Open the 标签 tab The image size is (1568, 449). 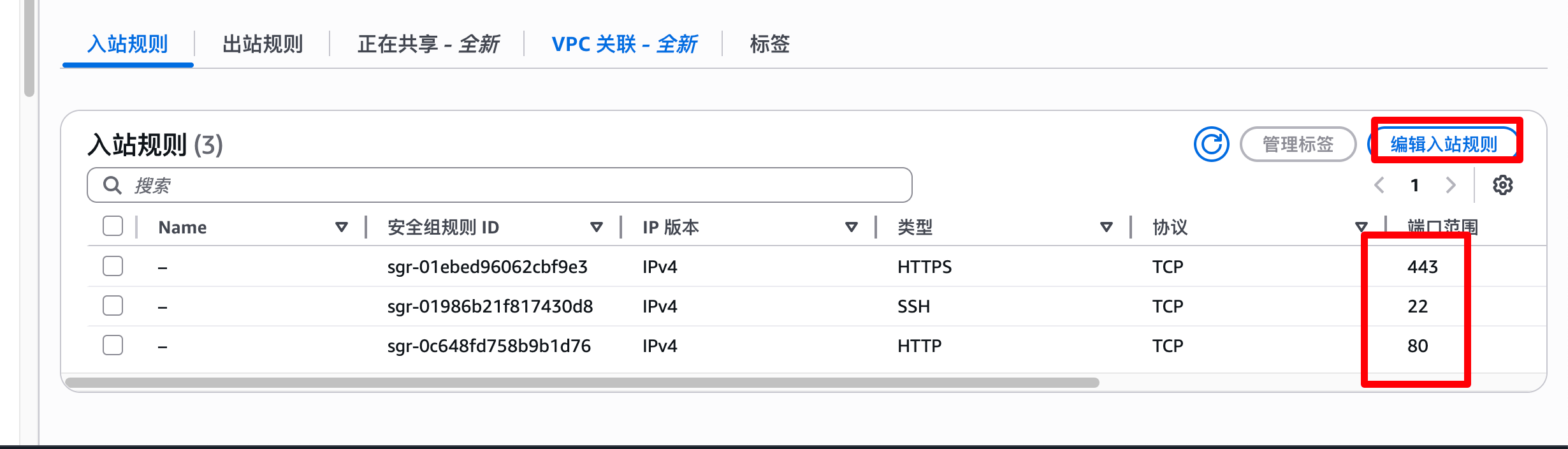[x=769, y=44]
